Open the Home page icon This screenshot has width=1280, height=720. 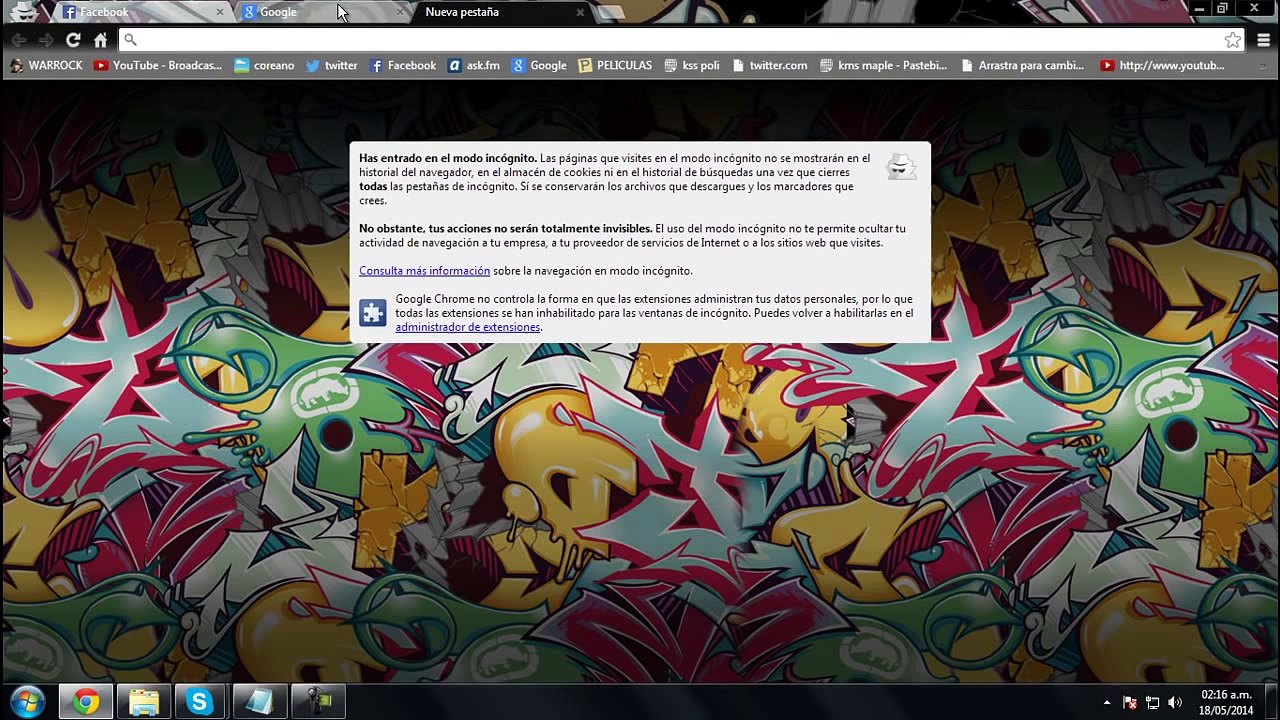pos(100,40)
